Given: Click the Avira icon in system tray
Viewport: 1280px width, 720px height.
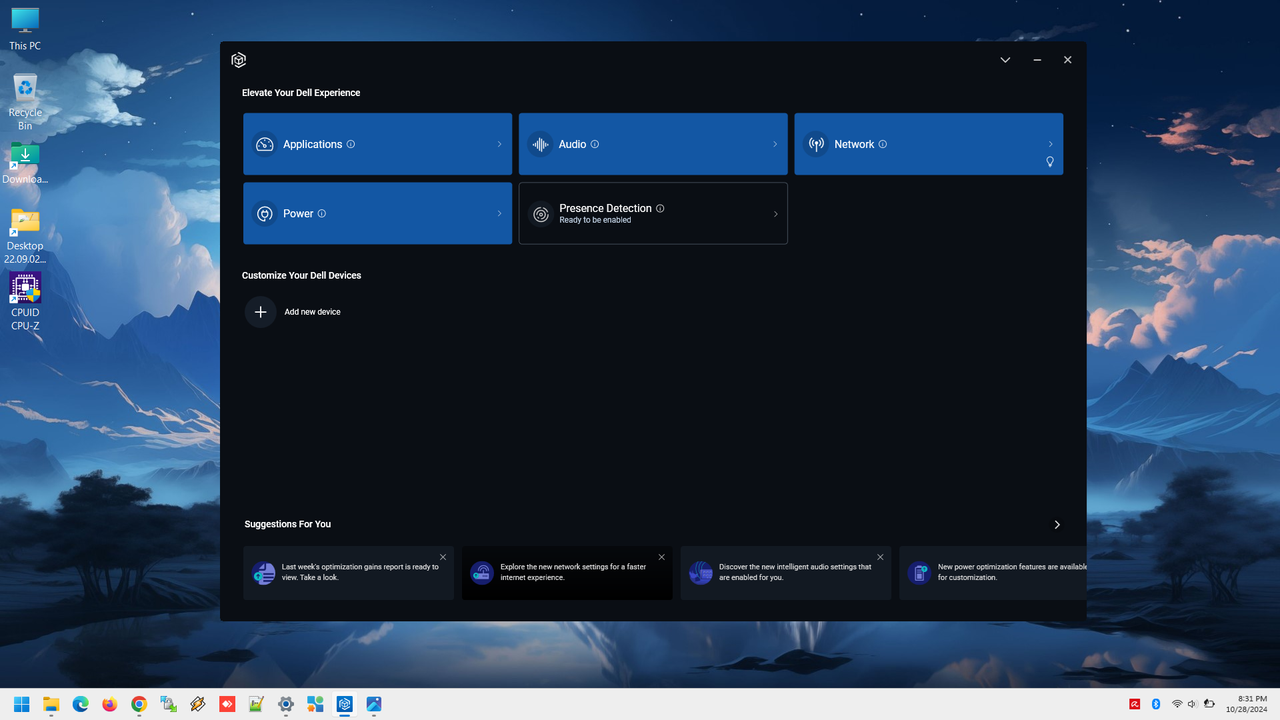Looking at the screenshot, I should [x=1135, y=704].
